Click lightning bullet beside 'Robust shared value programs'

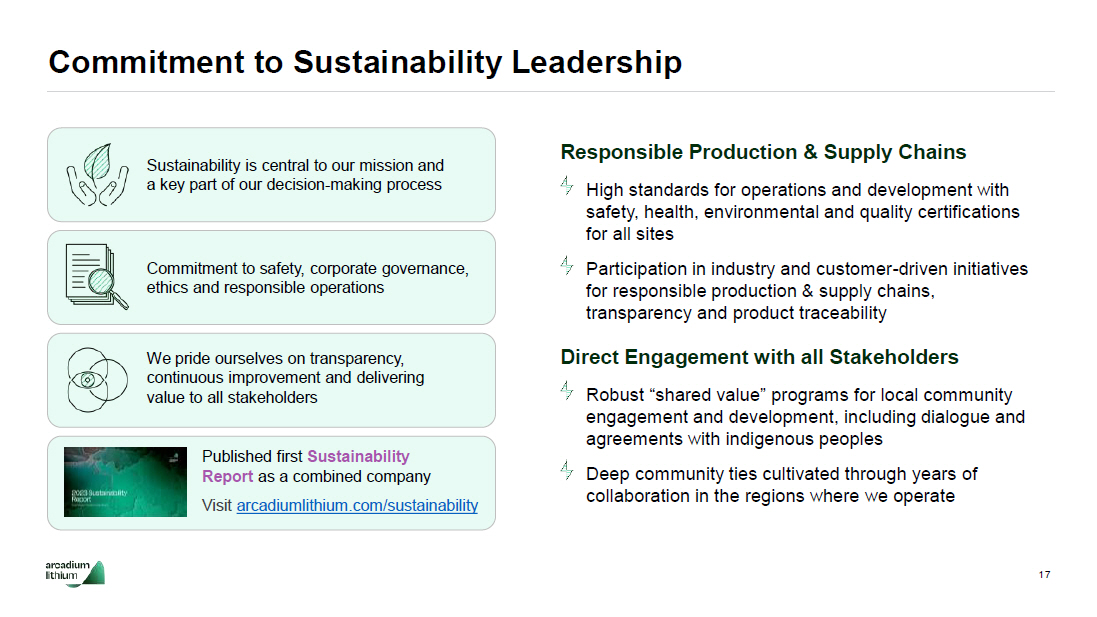pos(567,390)
